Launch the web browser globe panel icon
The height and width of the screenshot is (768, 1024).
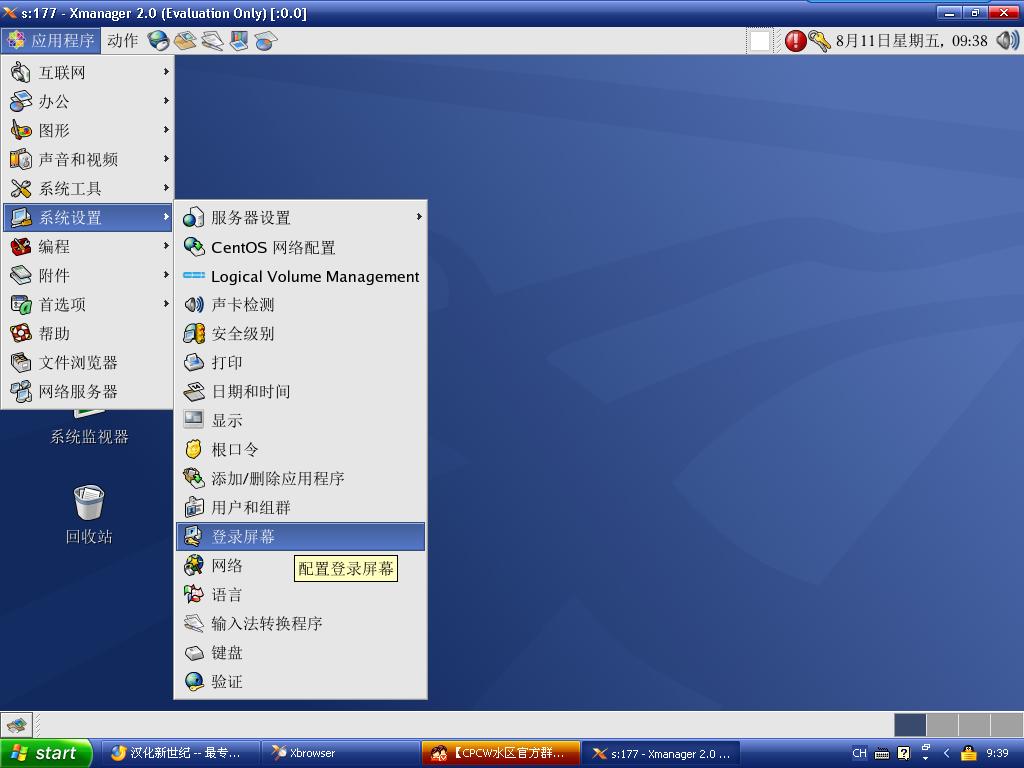point(158,40)
